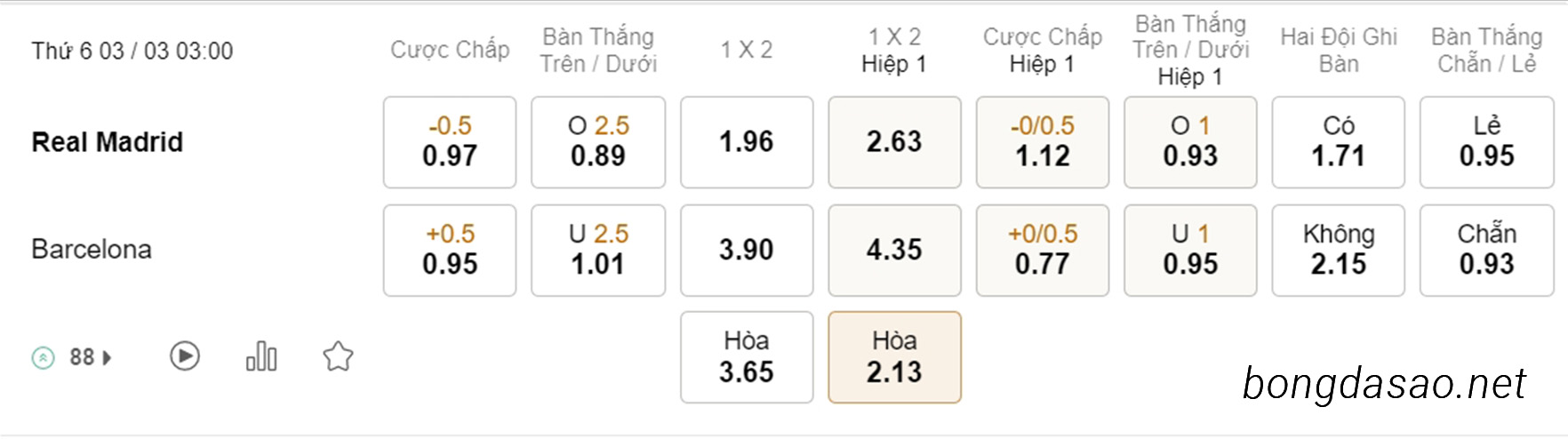Open the match statistics bar chart icon
Screen dimensions: 1568x439
tap(261, 356)
